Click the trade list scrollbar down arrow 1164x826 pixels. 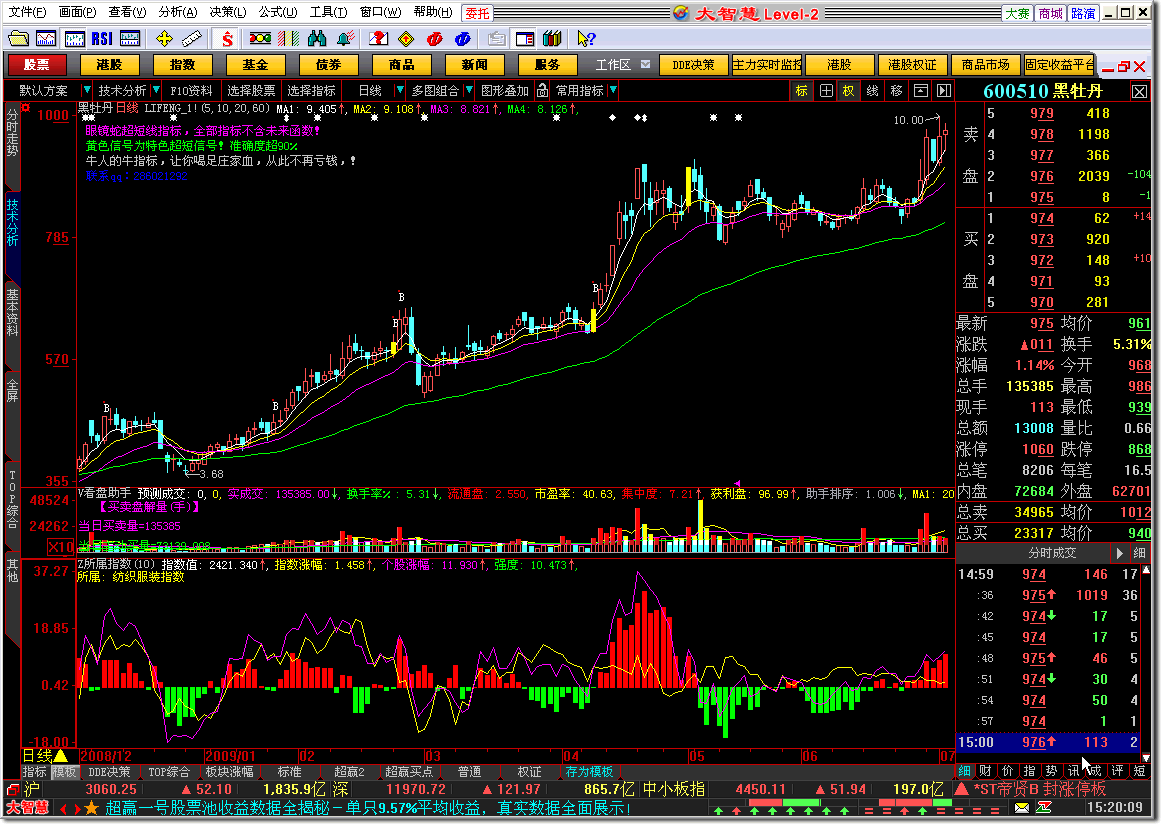[1145, 757]
